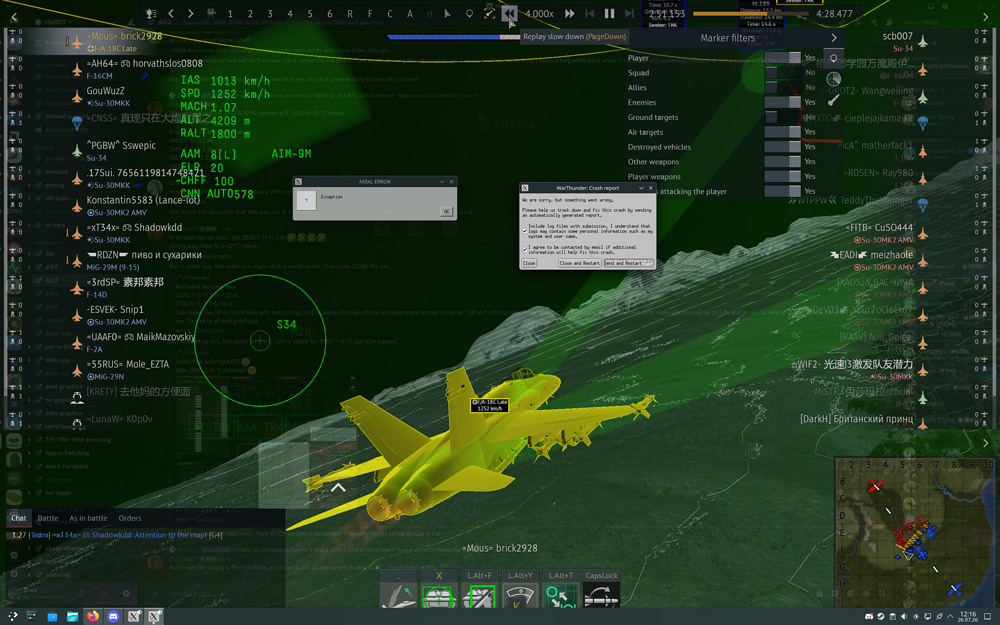Click the replay fast forward button

pos(570,13)
